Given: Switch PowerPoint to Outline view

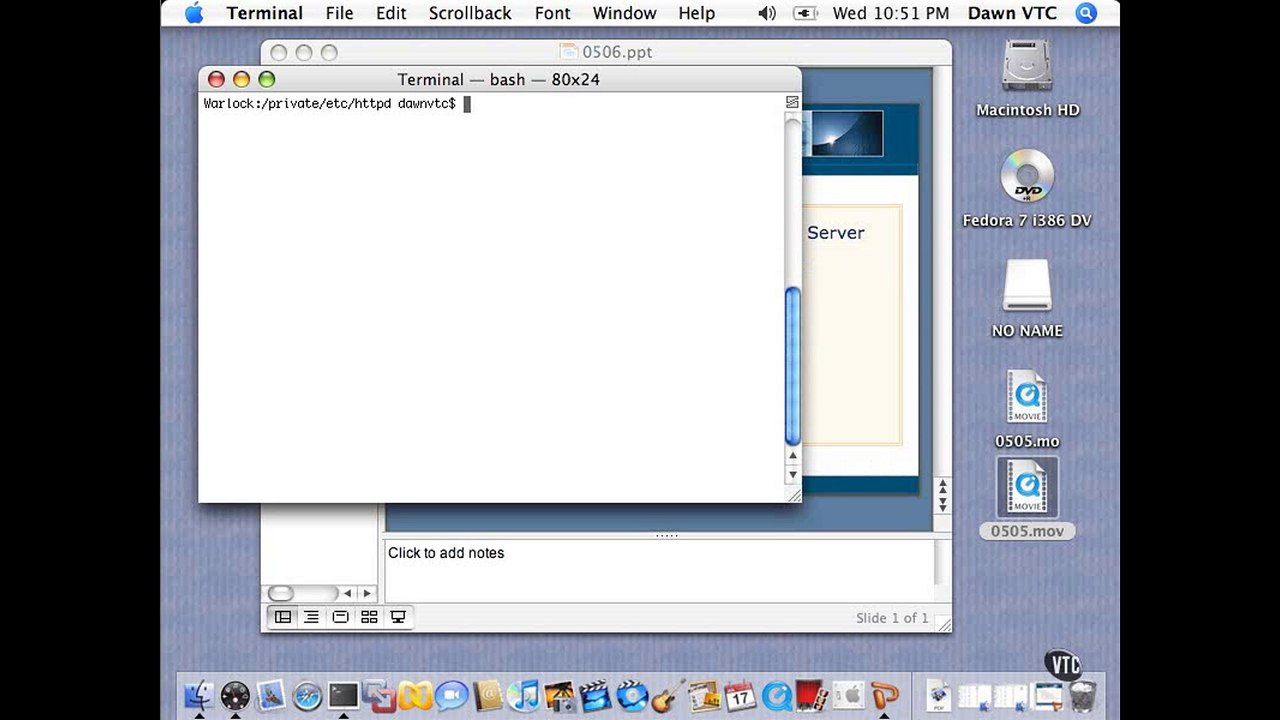Looking at the screenshot, I should [x=312, y=617].
